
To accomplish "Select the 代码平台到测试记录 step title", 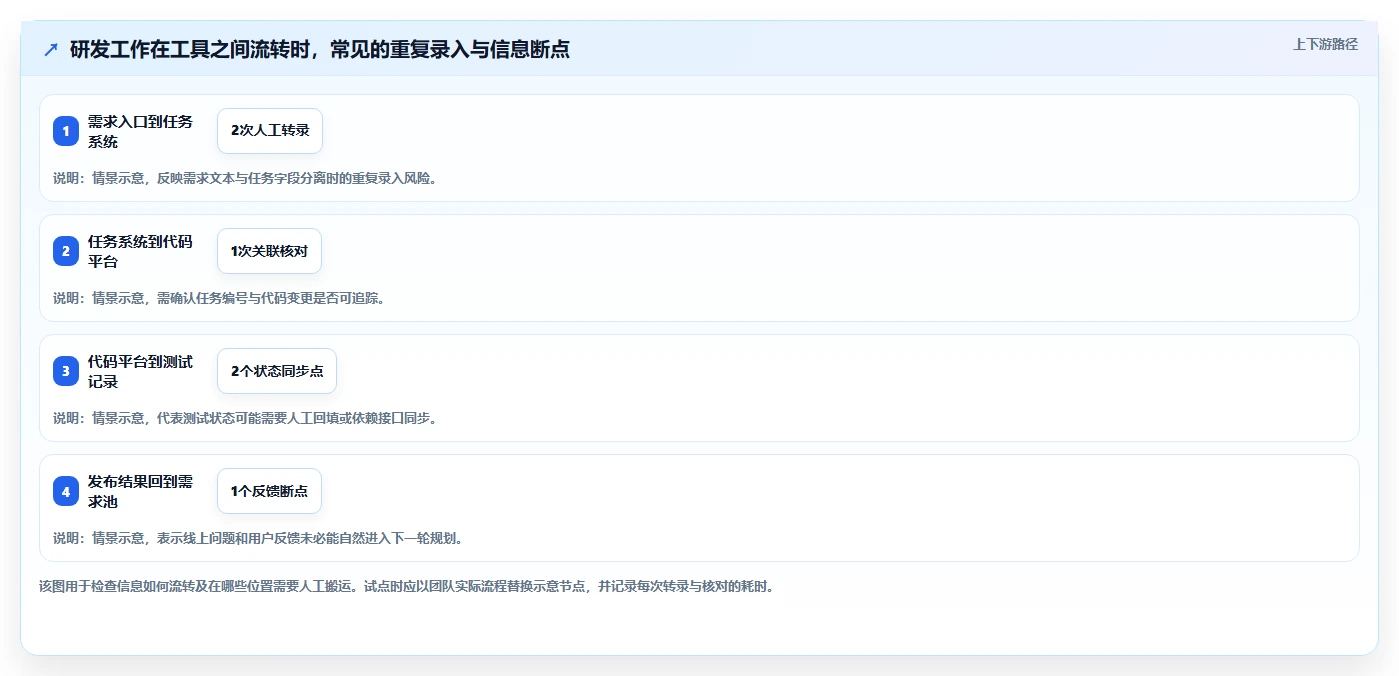I will point(141,371).
